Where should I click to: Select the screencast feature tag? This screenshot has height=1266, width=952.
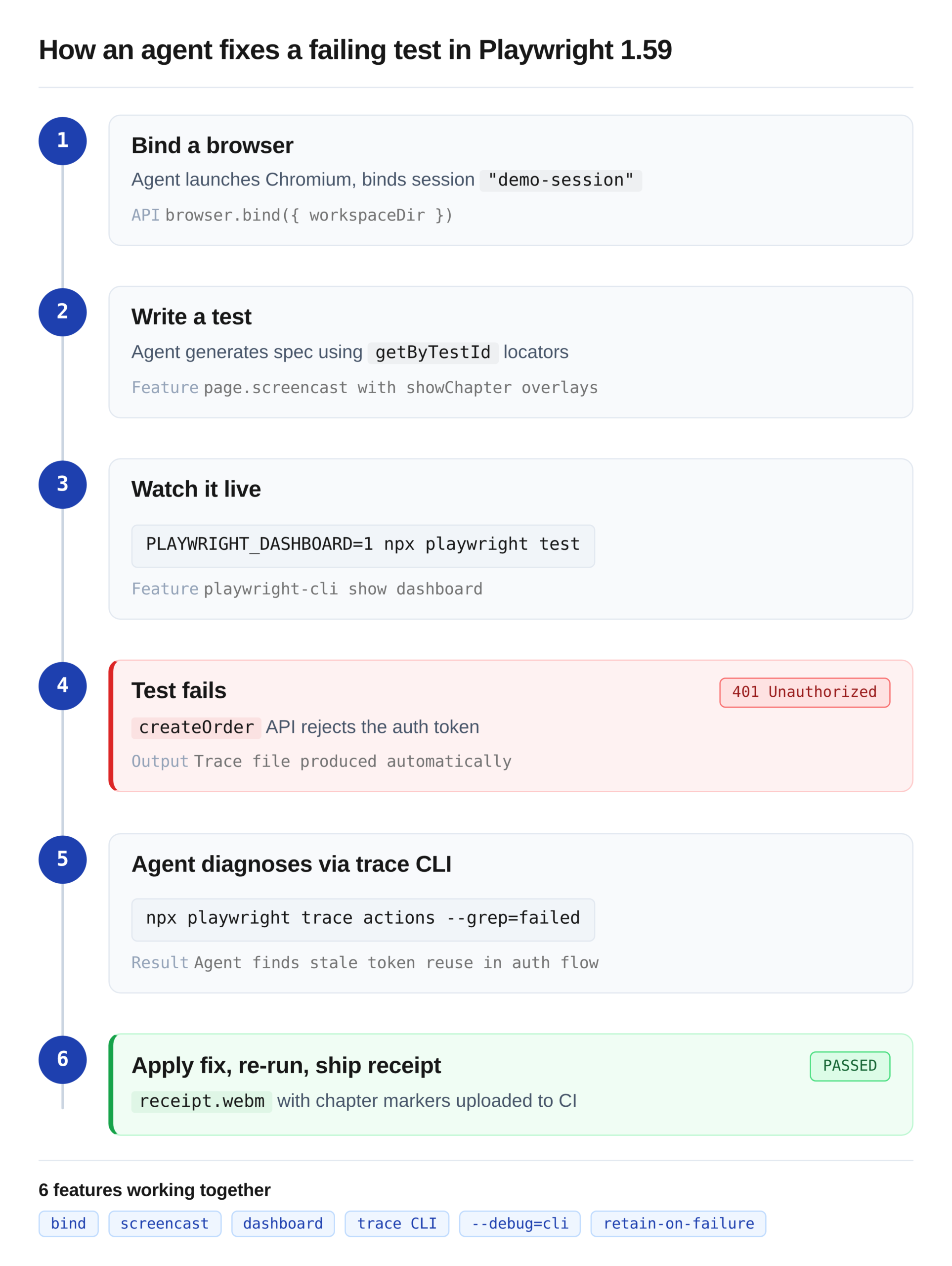pos(164,1223)
